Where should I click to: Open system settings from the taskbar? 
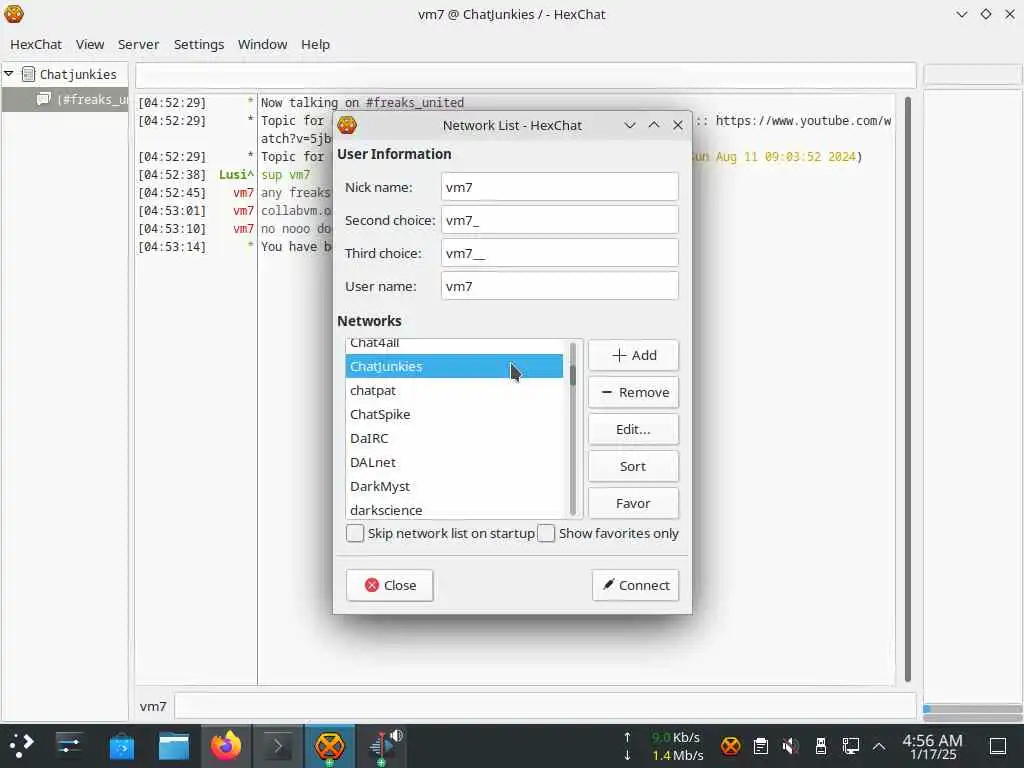69,745
